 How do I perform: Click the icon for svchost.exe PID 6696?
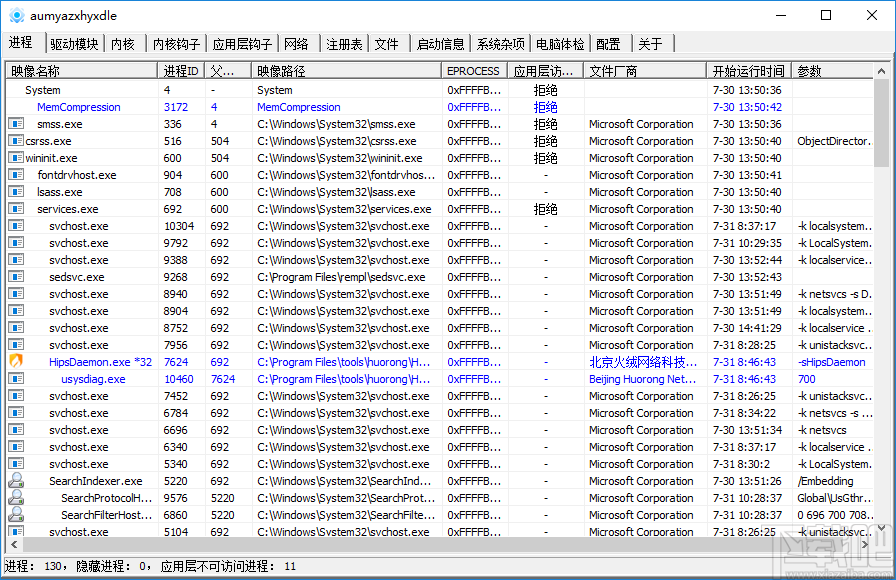point(16,430)
